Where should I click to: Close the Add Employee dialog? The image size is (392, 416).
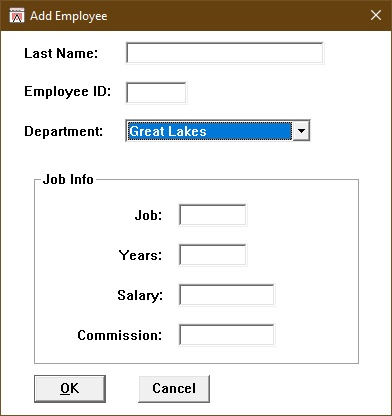pos(376,15)
